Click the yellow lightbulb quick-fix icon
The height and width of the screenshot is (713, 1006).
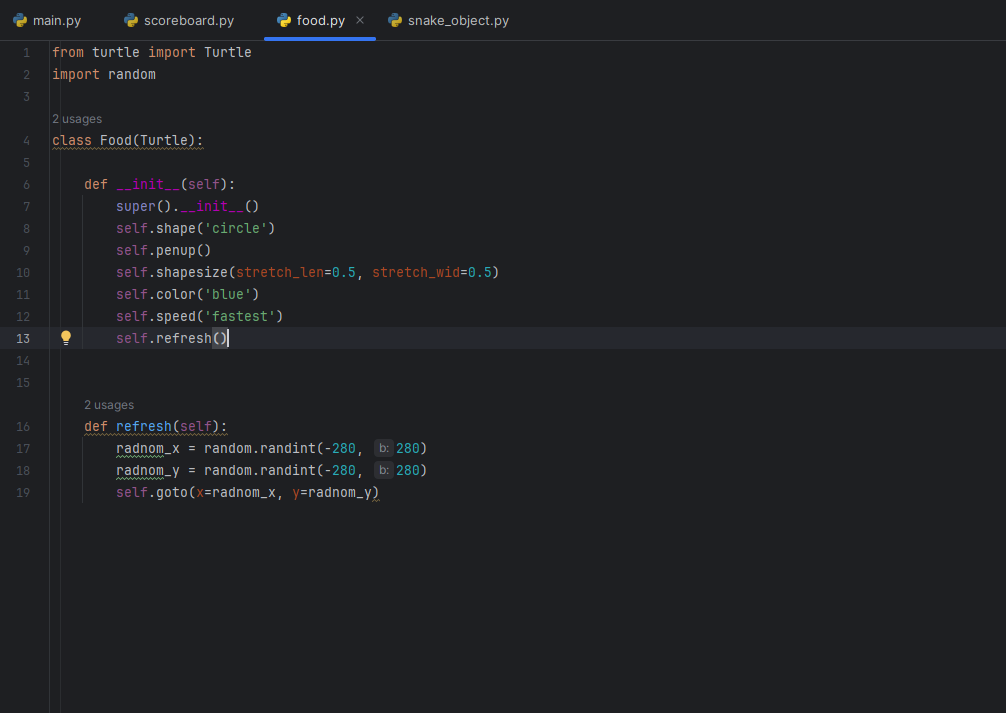(x=66, y=338)
